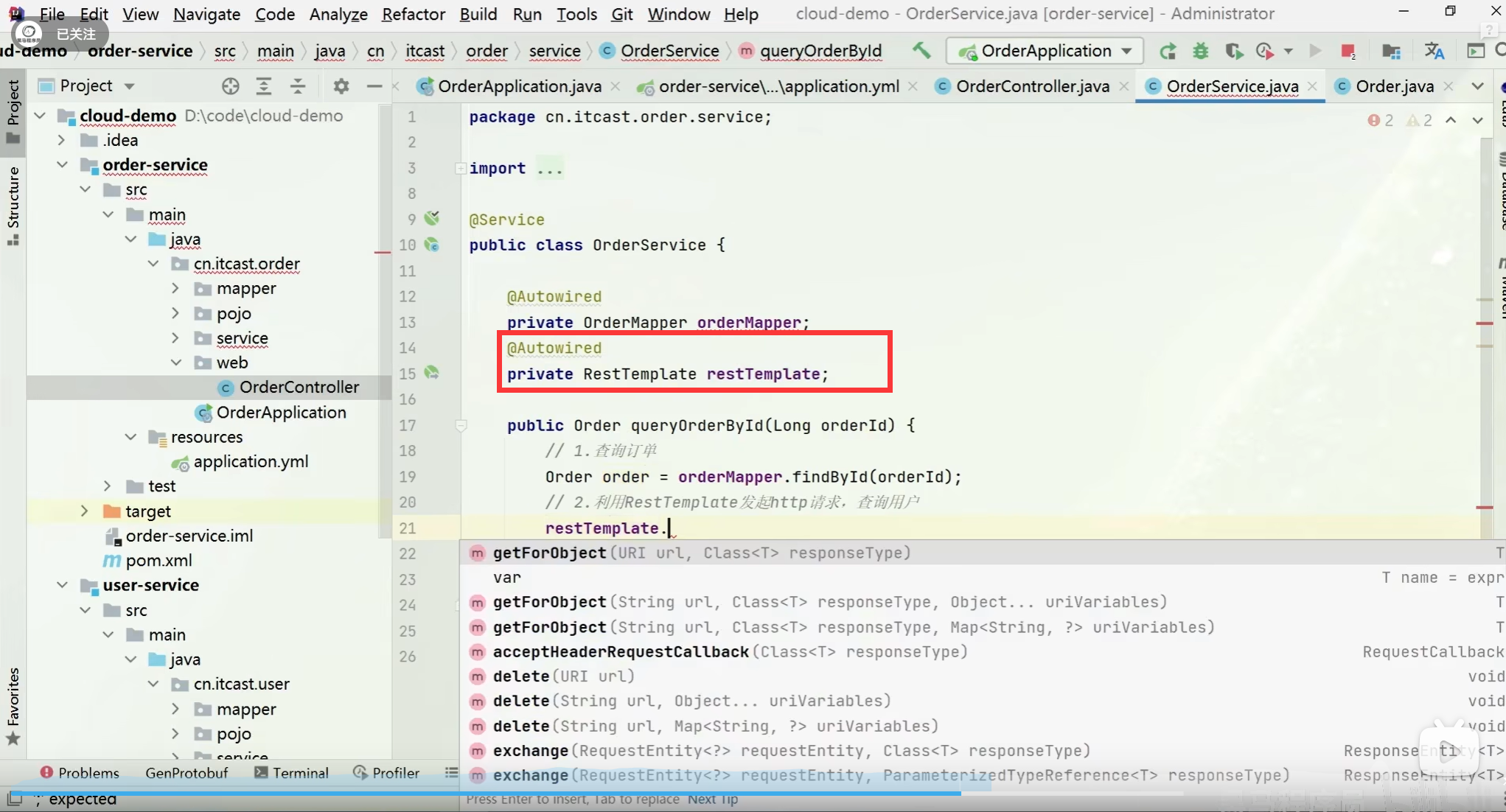Click the Collapse All project tree icon
Image resolution: width=1506 pixels, height=812 pixels.
point(298,86)
